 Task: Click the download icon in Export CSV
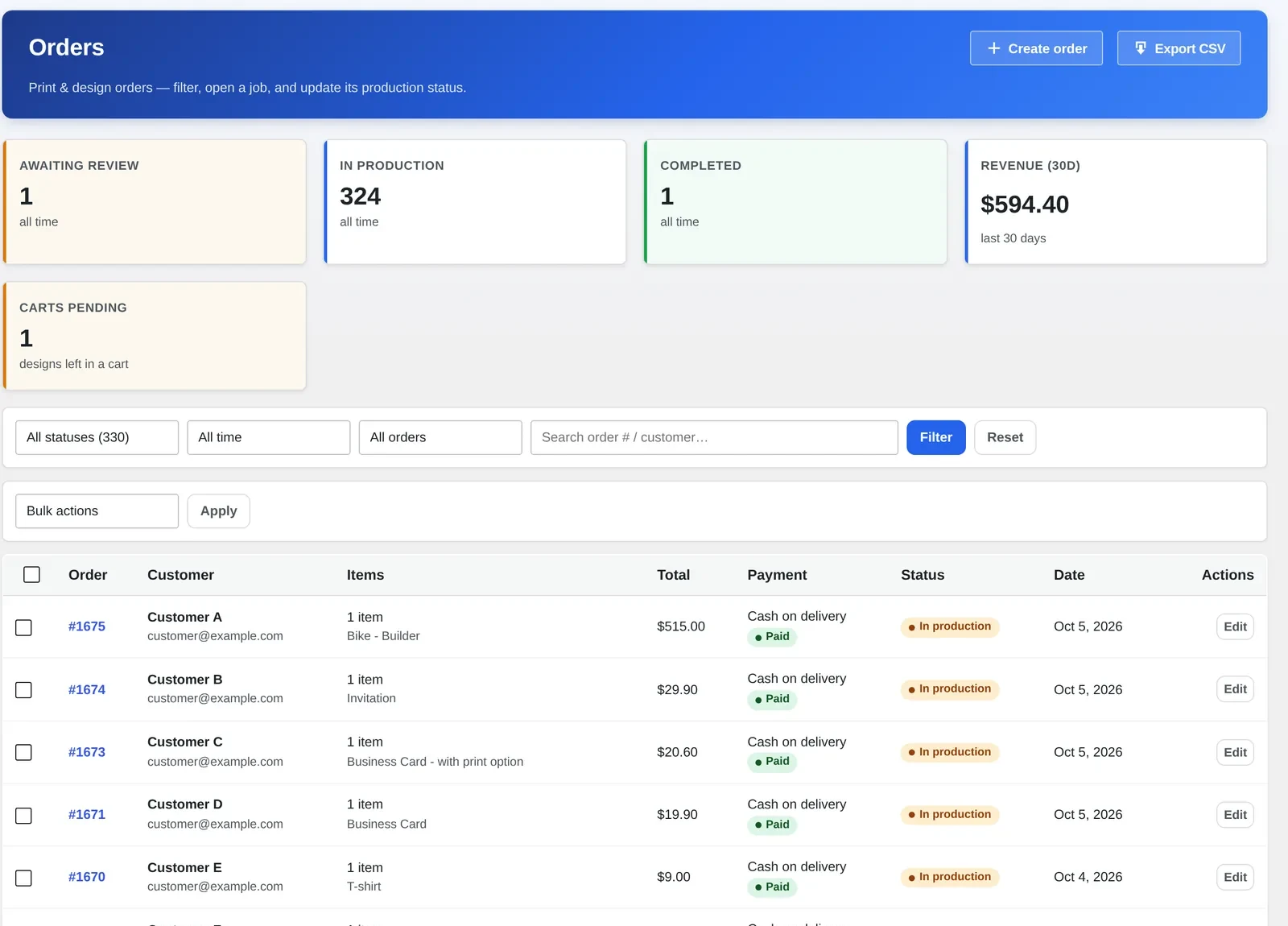[x=1140, y=48]
